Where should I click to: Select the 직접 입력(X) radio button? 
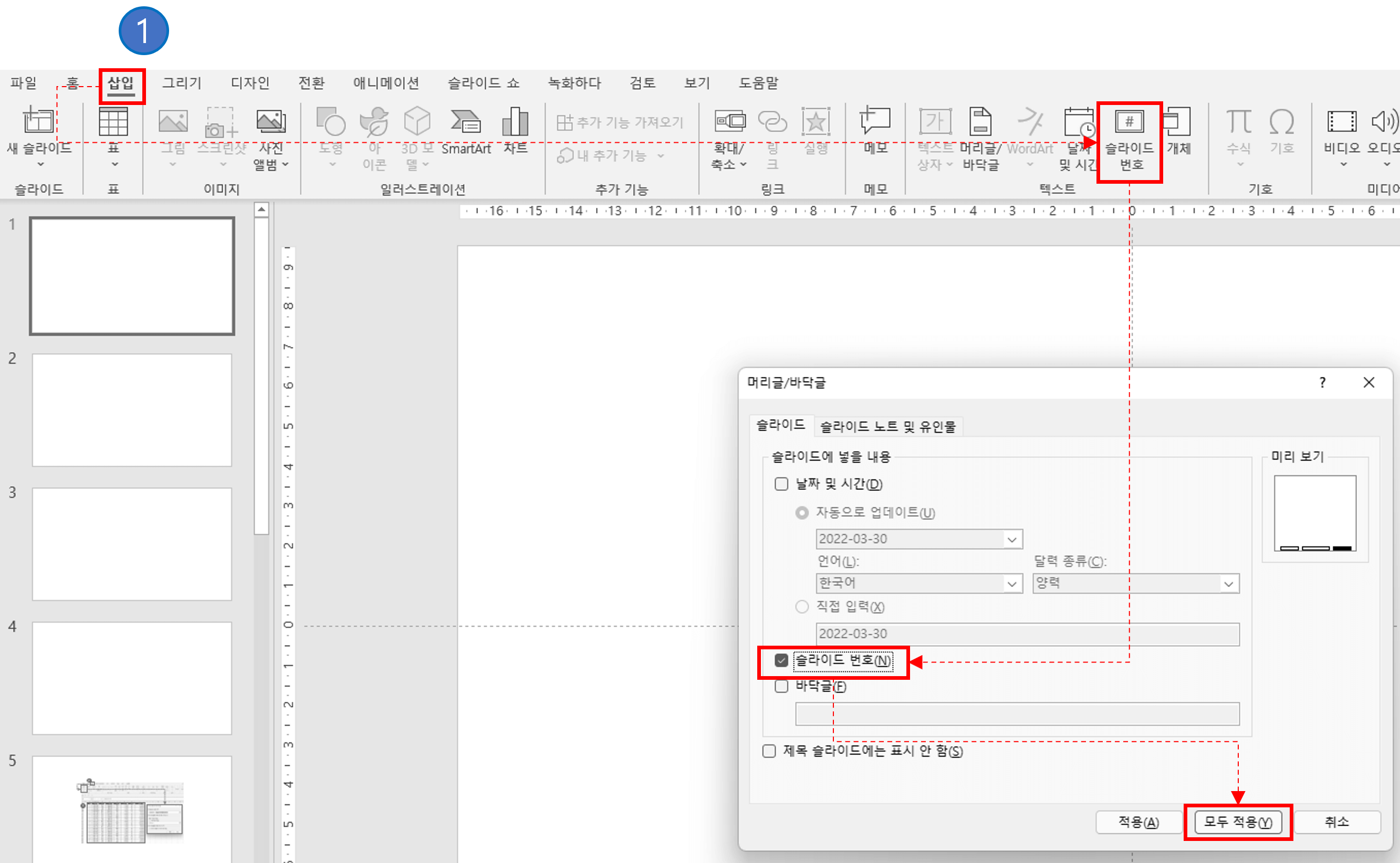tap(802, 607)
